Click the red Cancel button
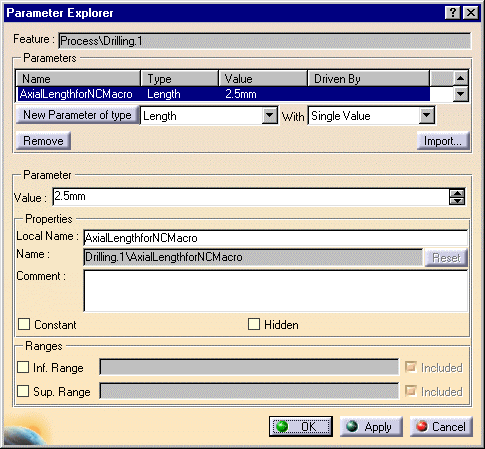This screenshot has height=449, width=485. (x=441, y=426)
